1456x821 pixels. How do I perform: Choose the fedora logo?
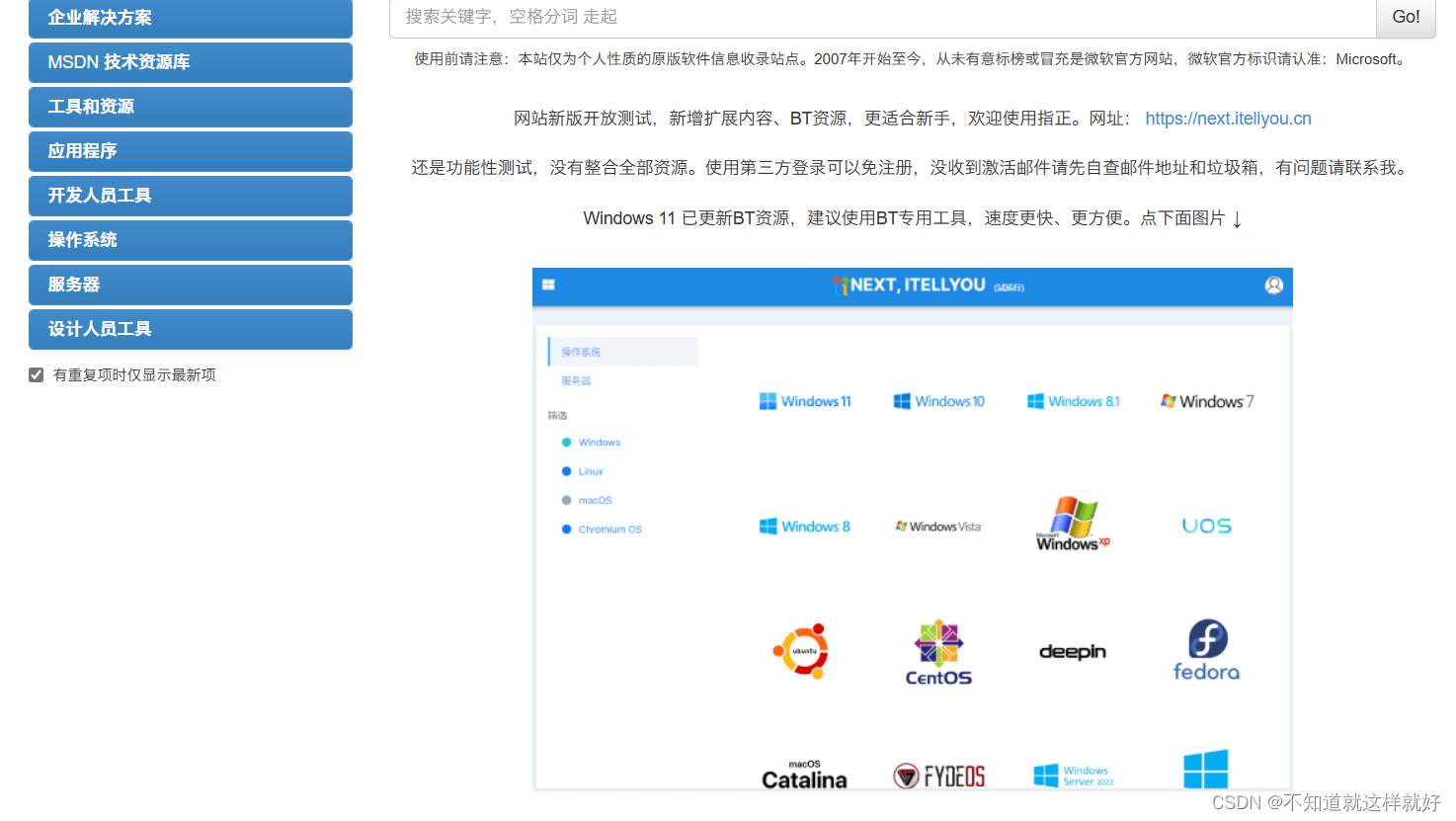1206,650
